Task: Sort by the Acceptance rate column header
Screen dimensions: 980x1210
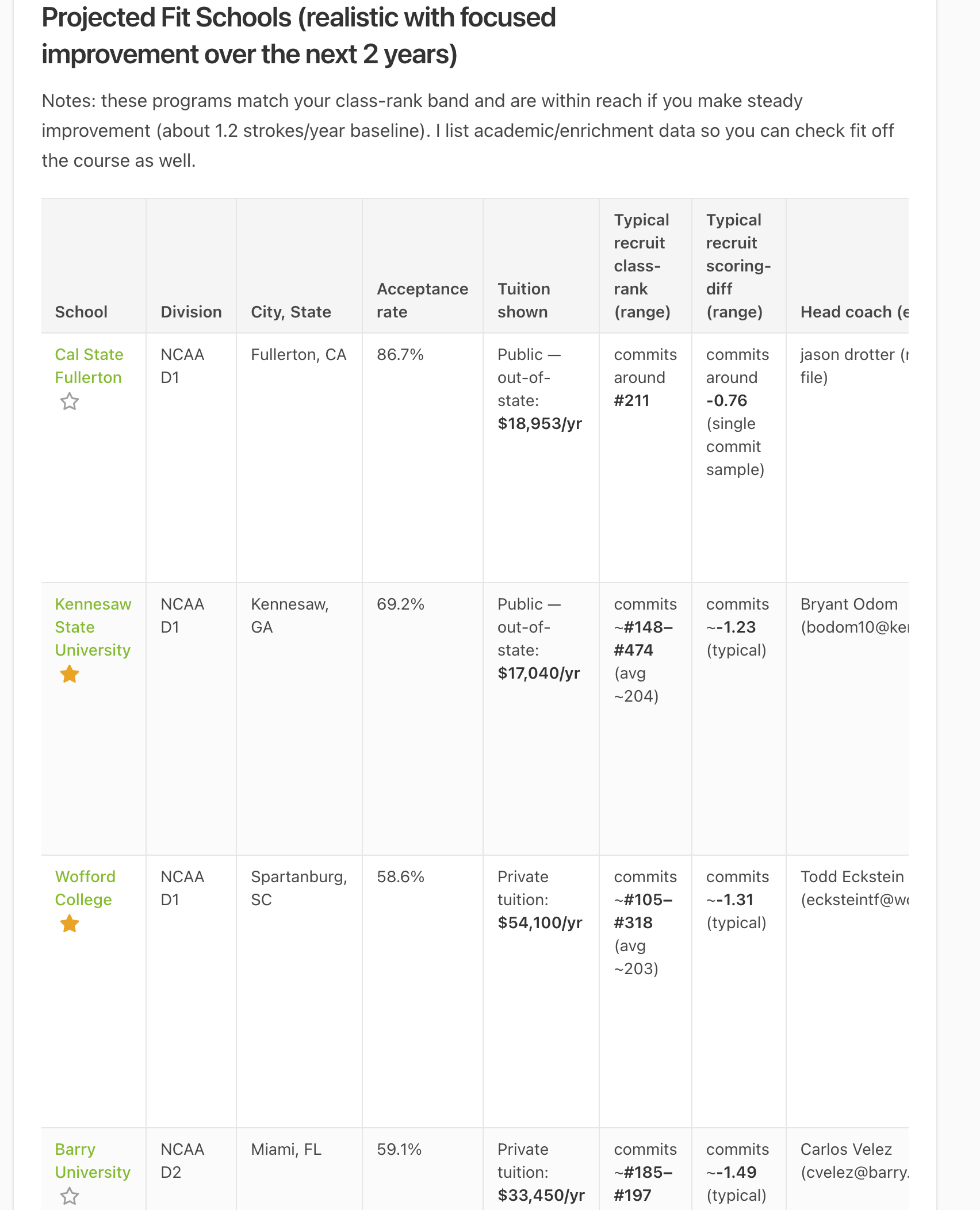Action: click(x=422, y=300)
